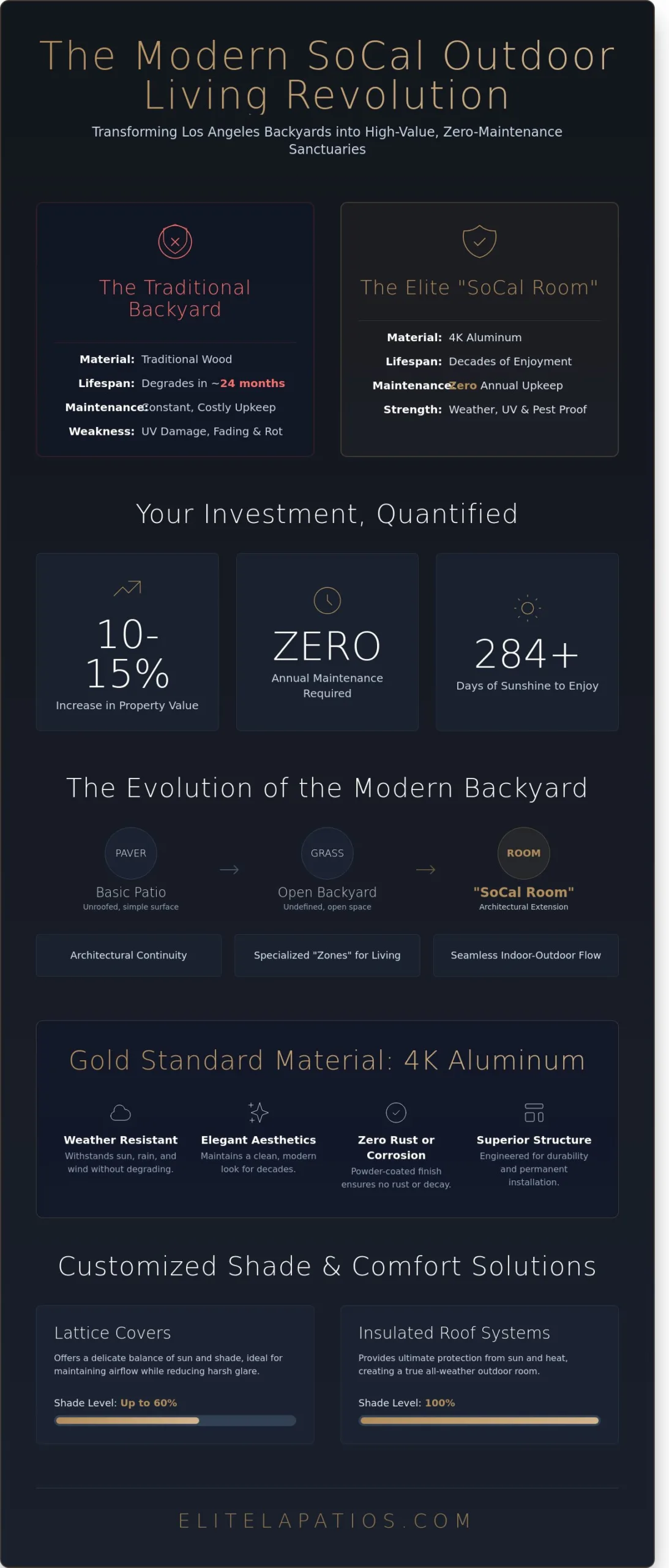Click the Architectural Continuity box
669x1568 pixels.
(x=129, y=955)
